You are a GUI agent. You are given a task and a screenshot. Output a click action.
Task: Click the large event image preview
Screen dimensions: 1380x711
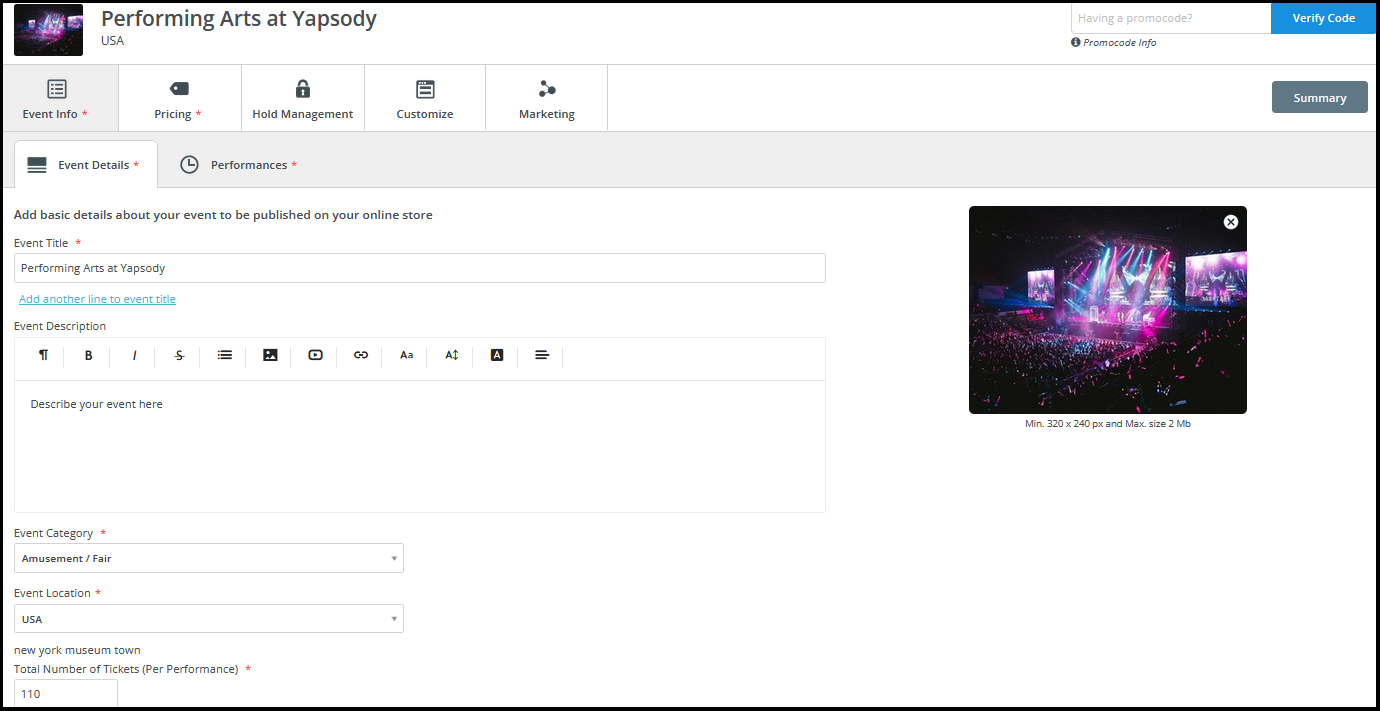1108,310
